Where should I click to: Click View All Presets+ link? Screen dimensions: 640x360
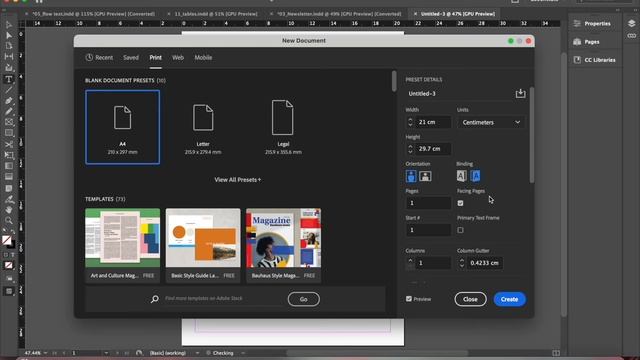click(238, 180)
